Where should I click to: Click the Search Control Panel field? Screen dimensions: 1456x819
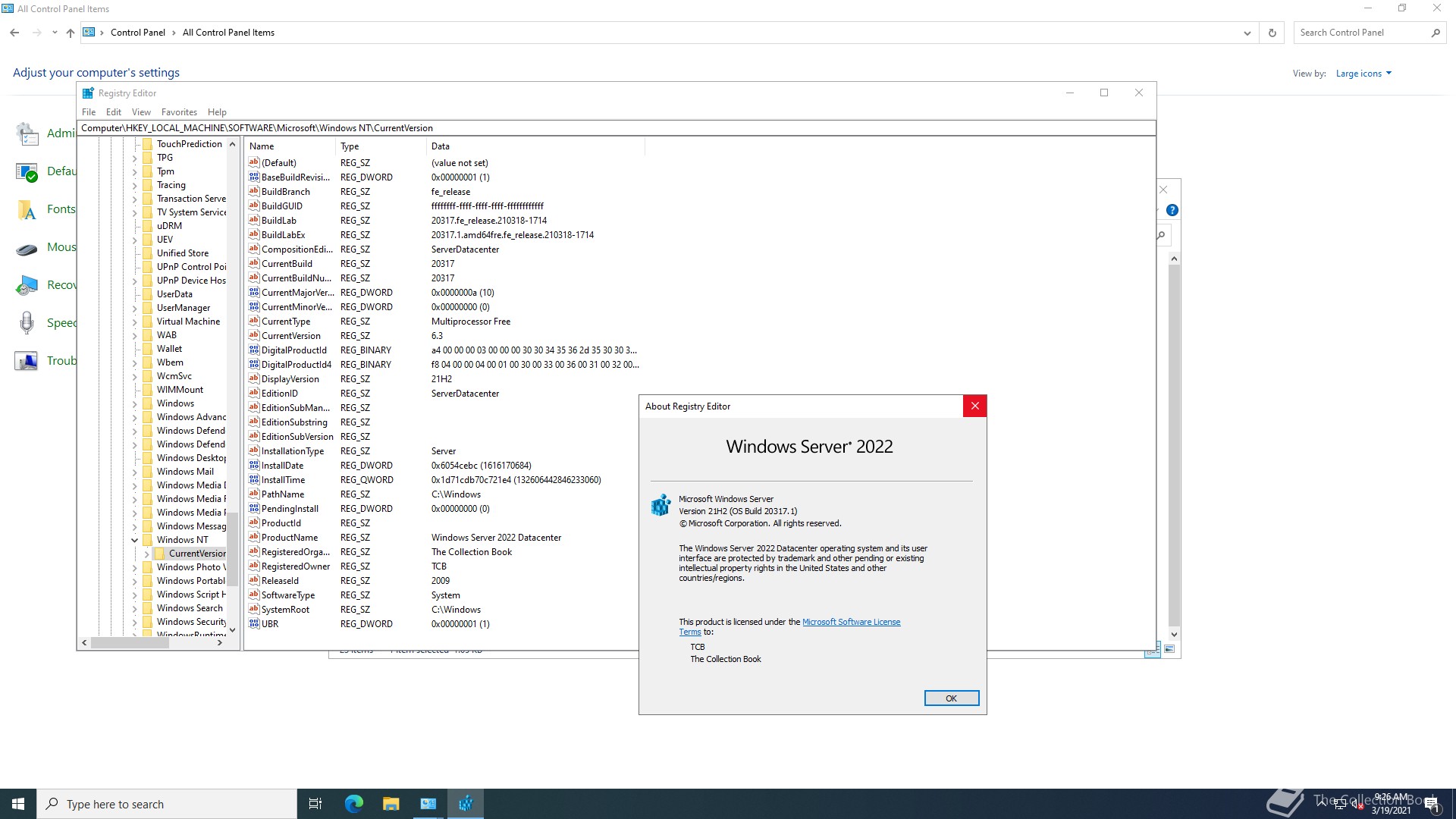pyautogui.click(x=1361, y=33)
